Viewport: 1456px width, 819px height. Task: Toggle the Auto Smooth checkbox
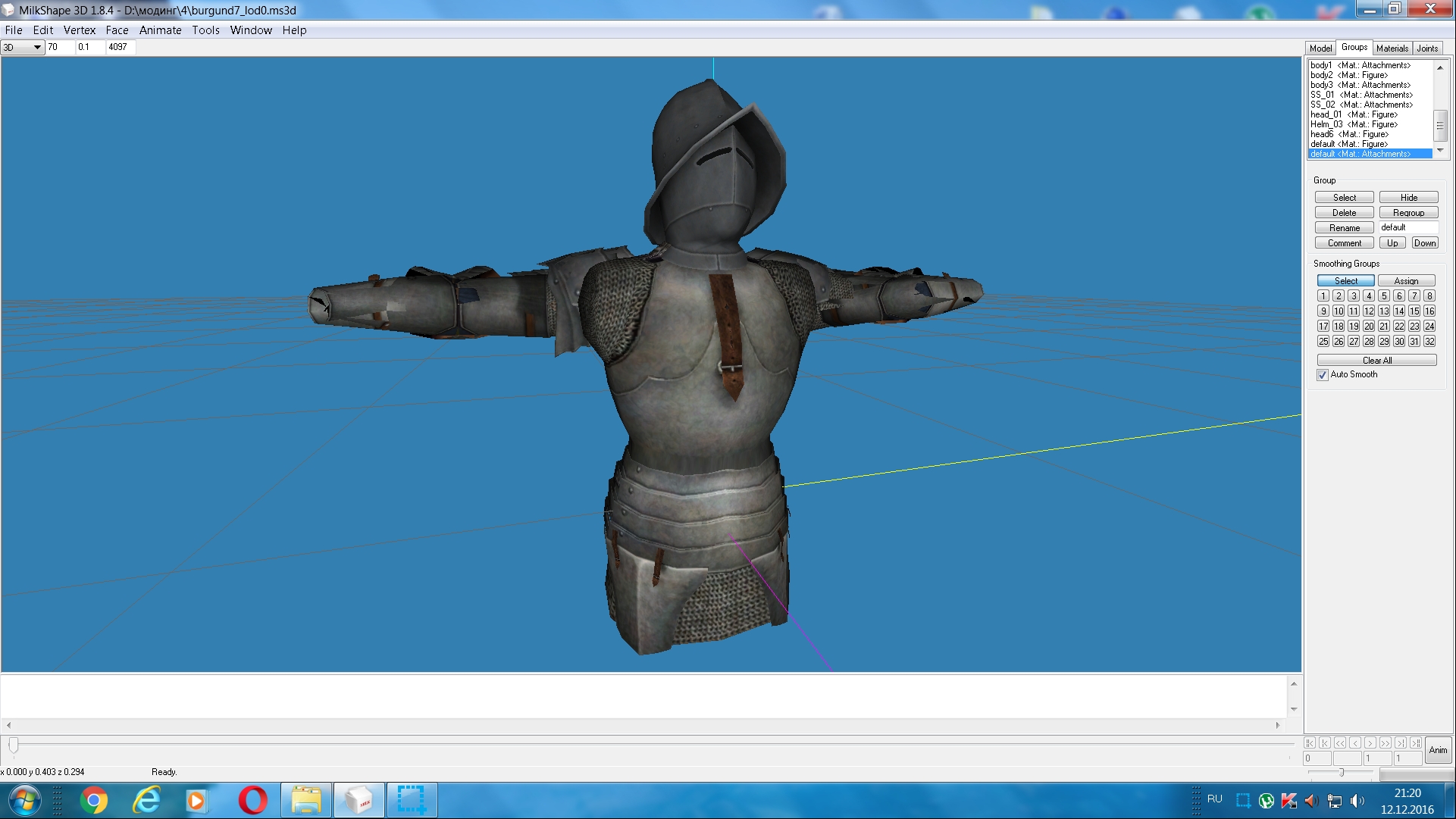1323,375
